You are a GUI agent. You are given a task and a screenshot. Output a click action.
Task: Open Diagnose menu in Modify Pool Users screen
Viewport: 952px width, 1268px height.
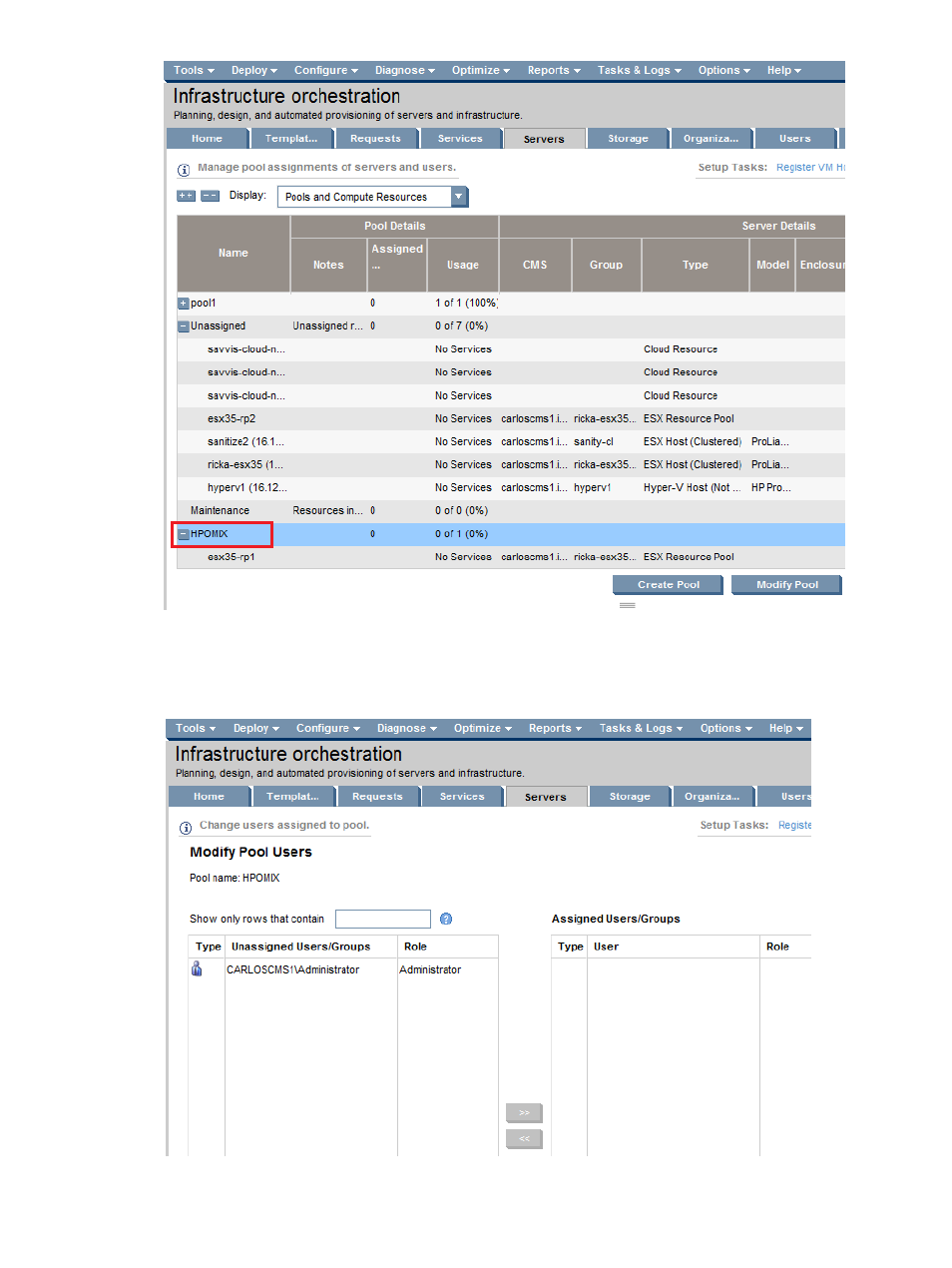point(407,729)
